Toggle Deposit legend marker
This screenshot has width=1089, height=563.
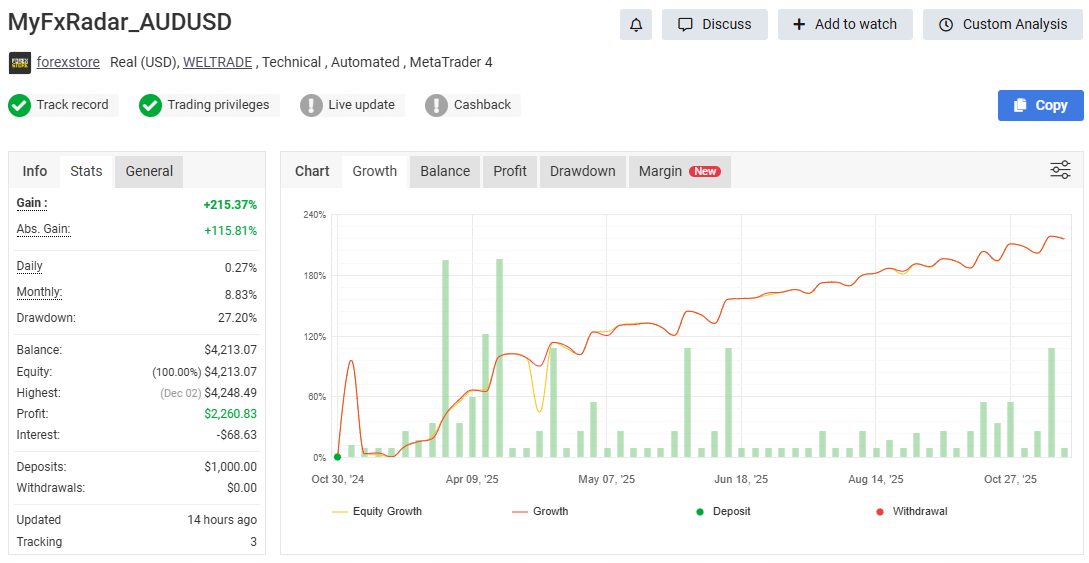pos(723,512)
